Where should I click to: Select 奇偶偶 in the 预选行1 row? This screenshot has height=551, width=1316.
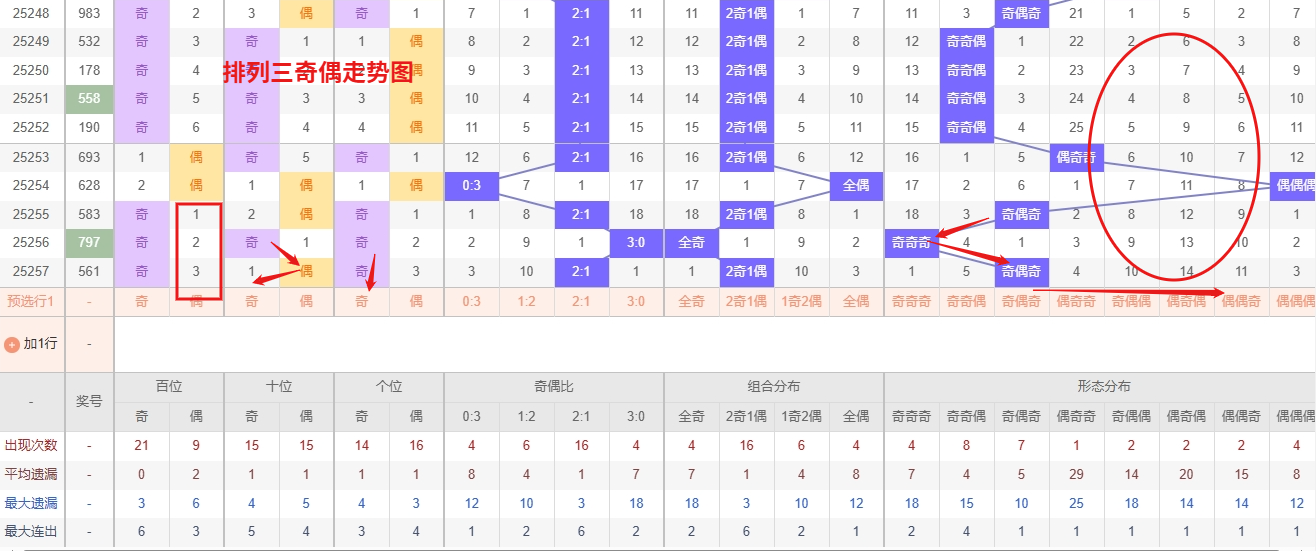pos(1131,300)
